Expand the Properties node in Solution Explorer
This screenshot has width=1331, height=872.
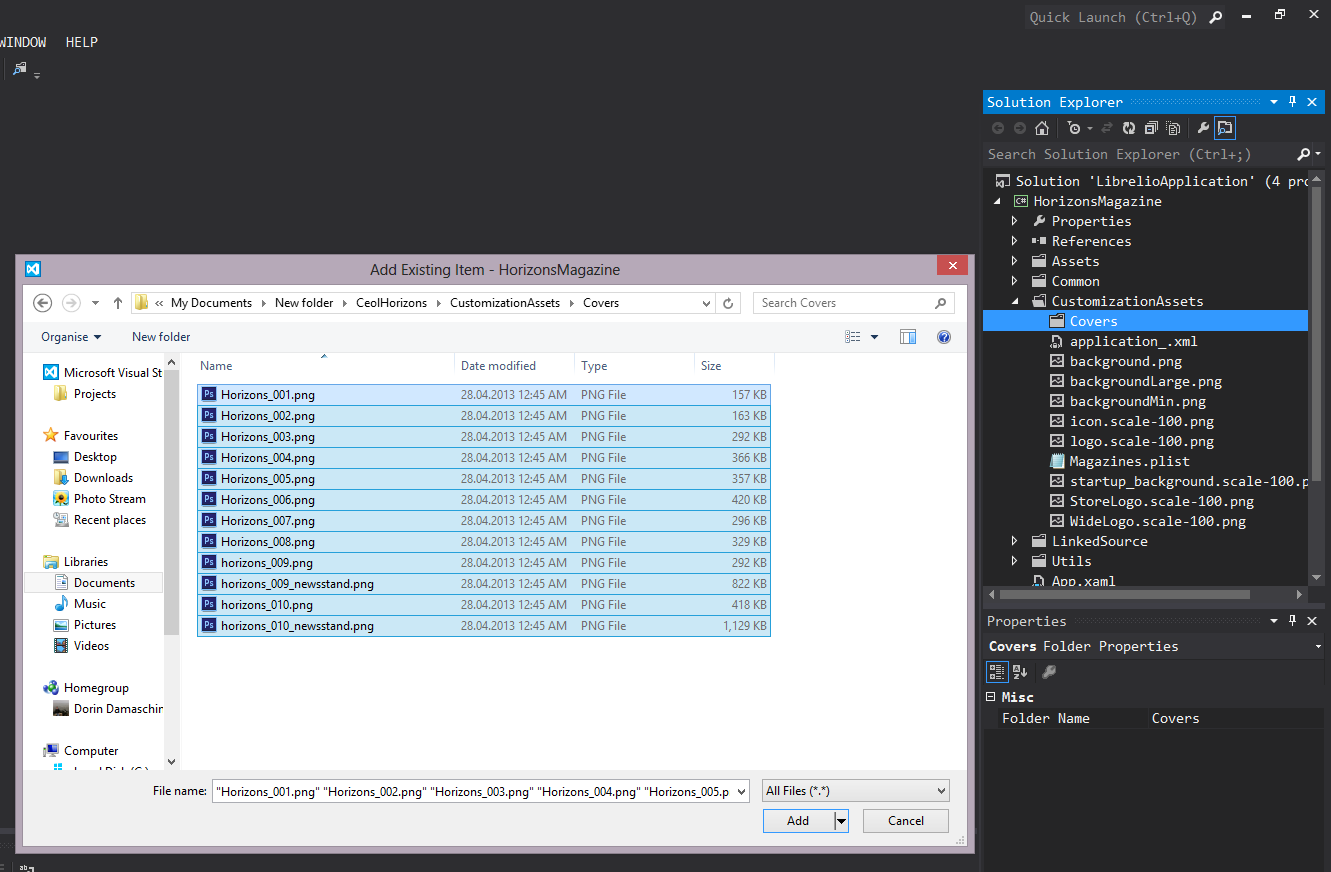point(1014,221)
